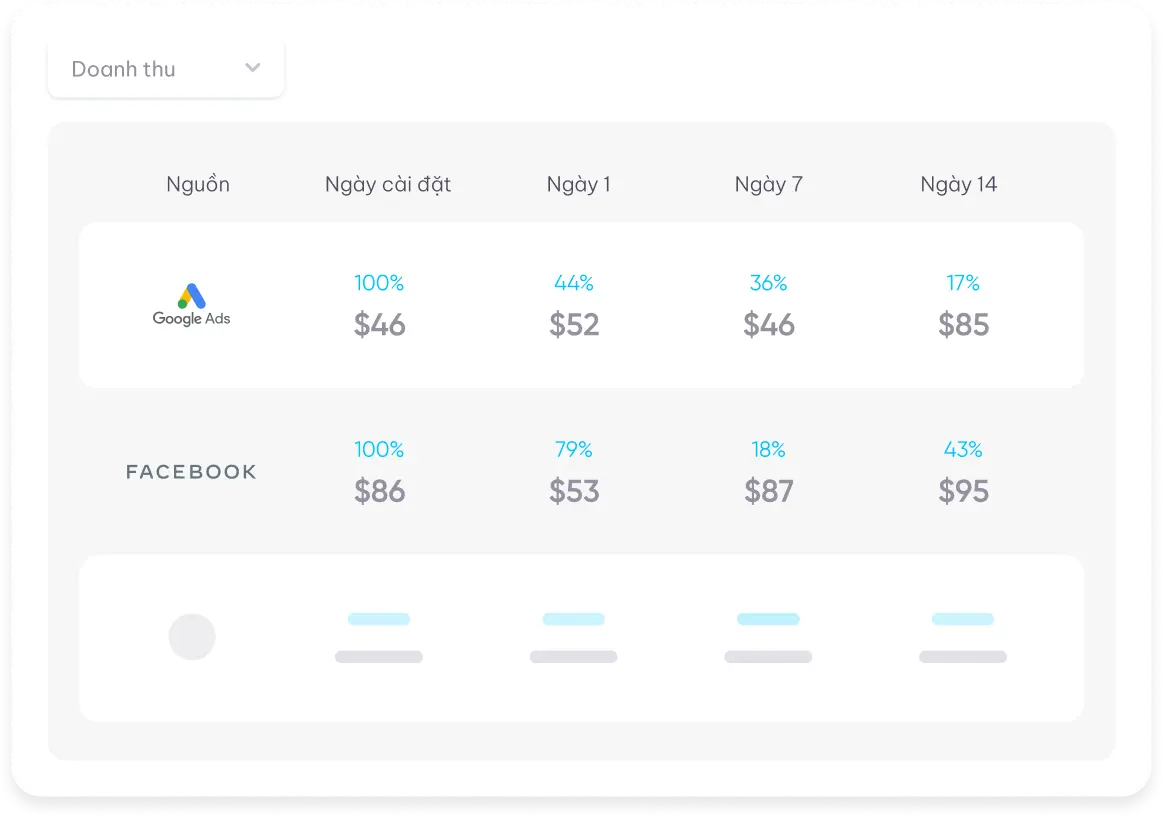Screen dimensions: 1162x816
Task: Click blue placeholder bar under Ngày 14
Action: (x=962, y=619)
